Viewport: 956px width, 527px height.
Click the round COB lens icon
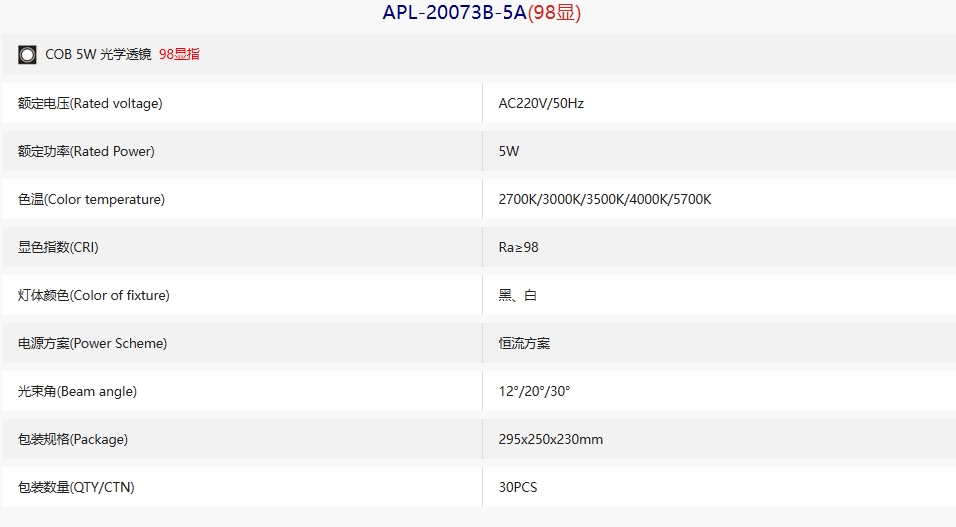[x=27, y=55]
